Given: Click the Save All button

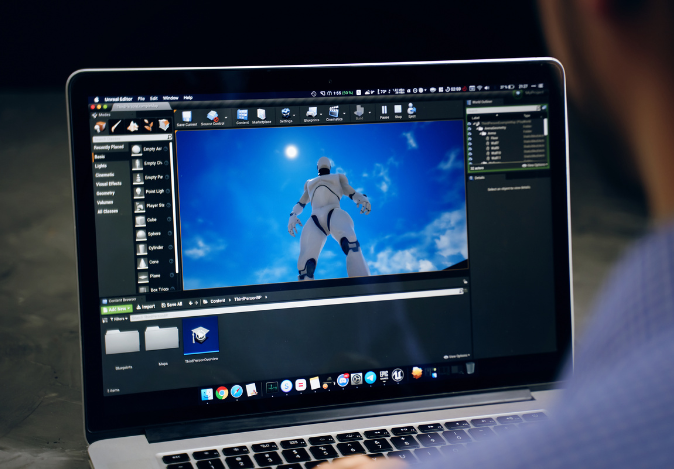Looking at the screenshot, I should 174,304.
